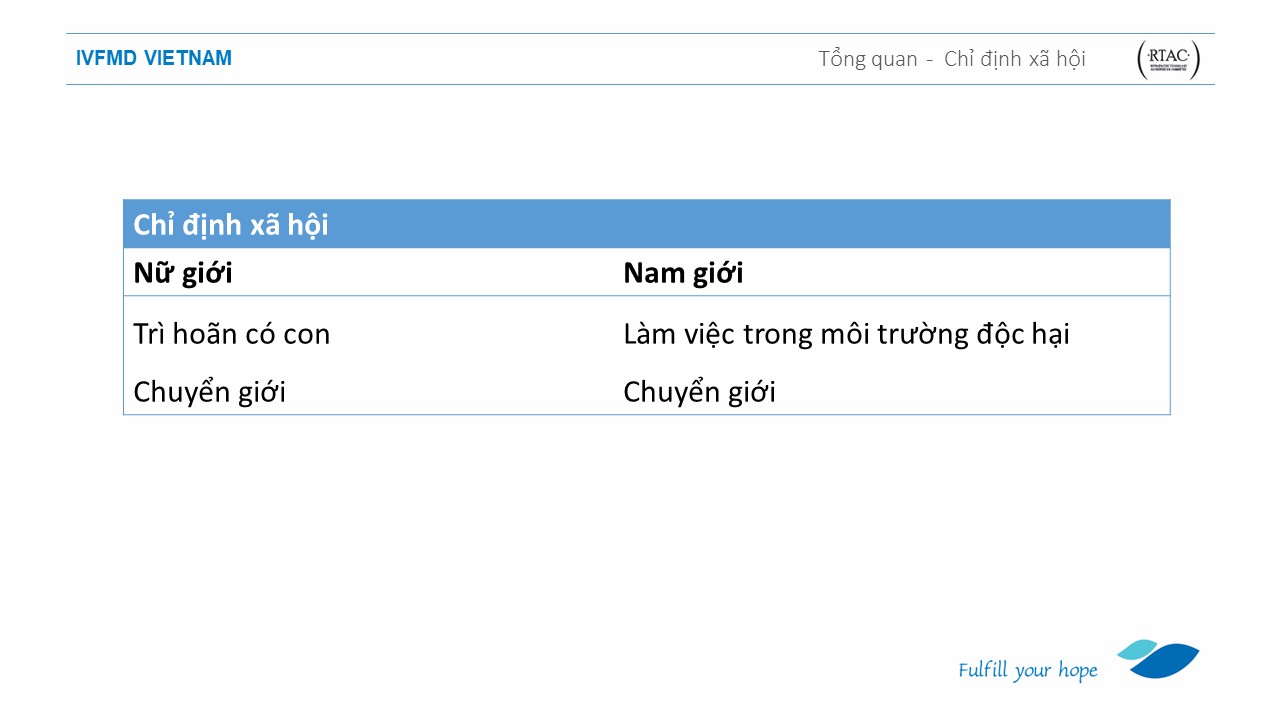This screenshot has height=720, width=1280.
Task: Click the word 'your' in the slogan
Action: (1032, 671)
